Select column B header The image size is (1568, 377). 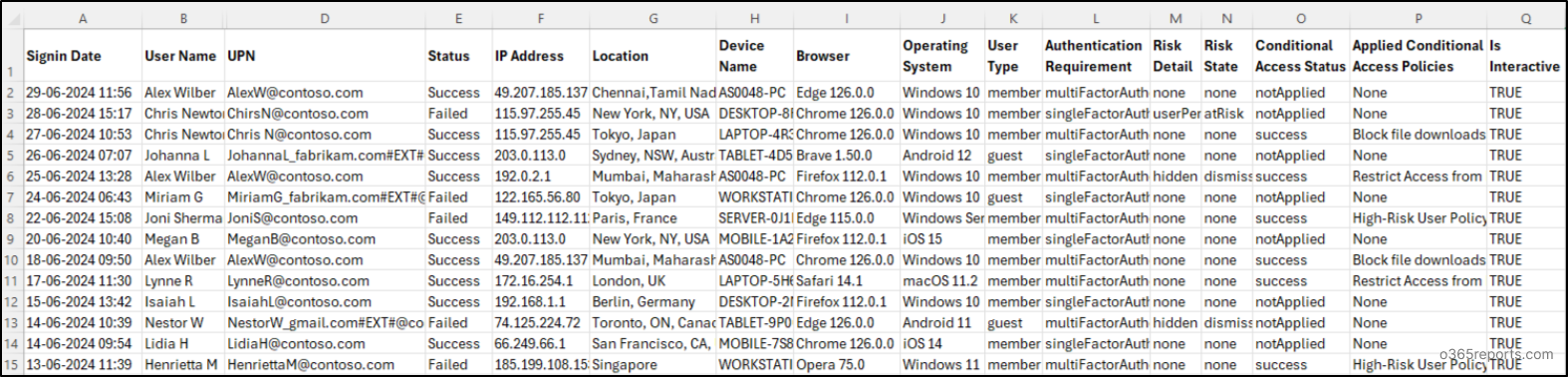pyautogui.click(x=183, y=18)
